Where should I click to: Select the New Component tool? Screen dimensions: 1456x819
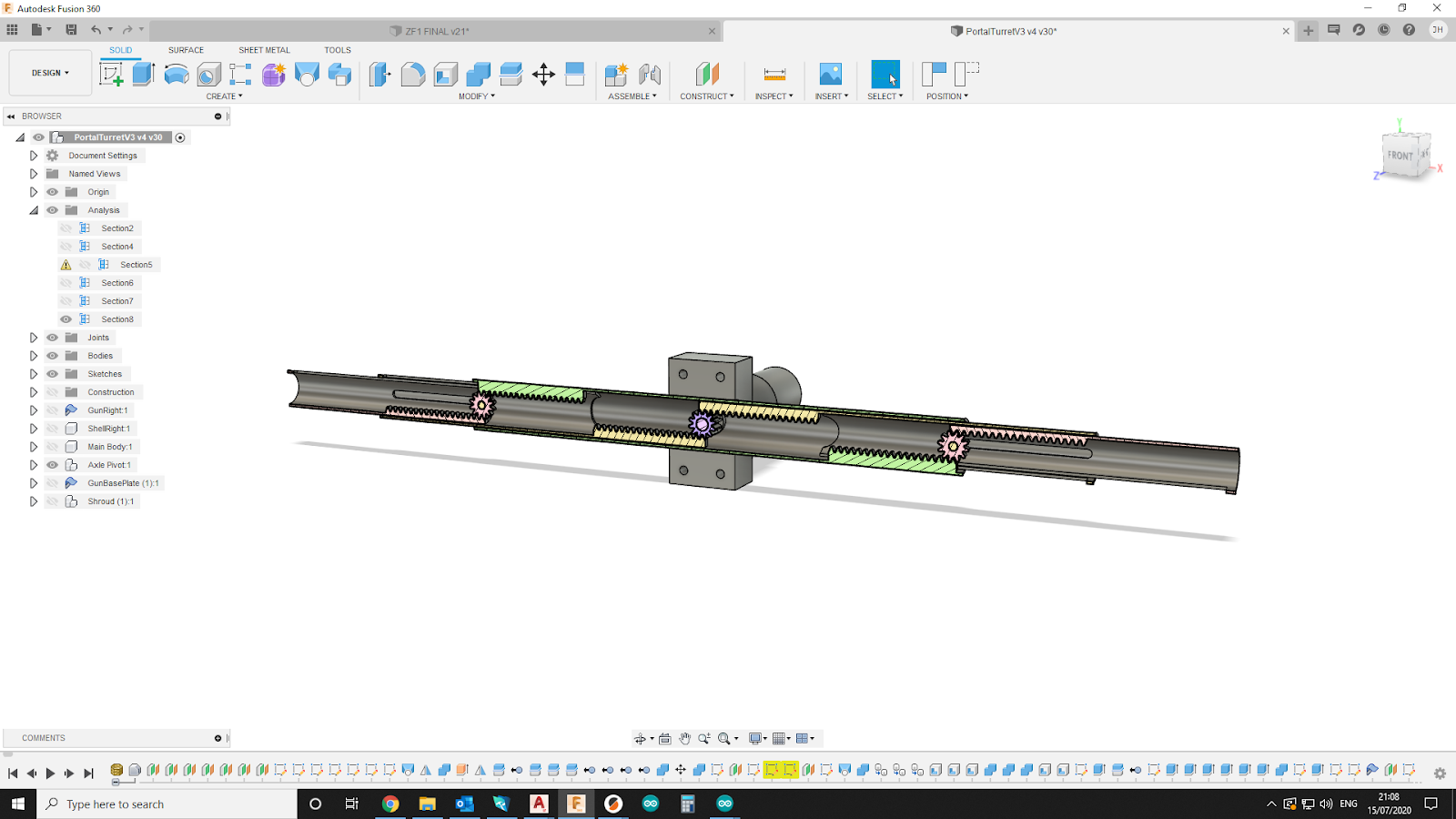click(x=616, y=74)
